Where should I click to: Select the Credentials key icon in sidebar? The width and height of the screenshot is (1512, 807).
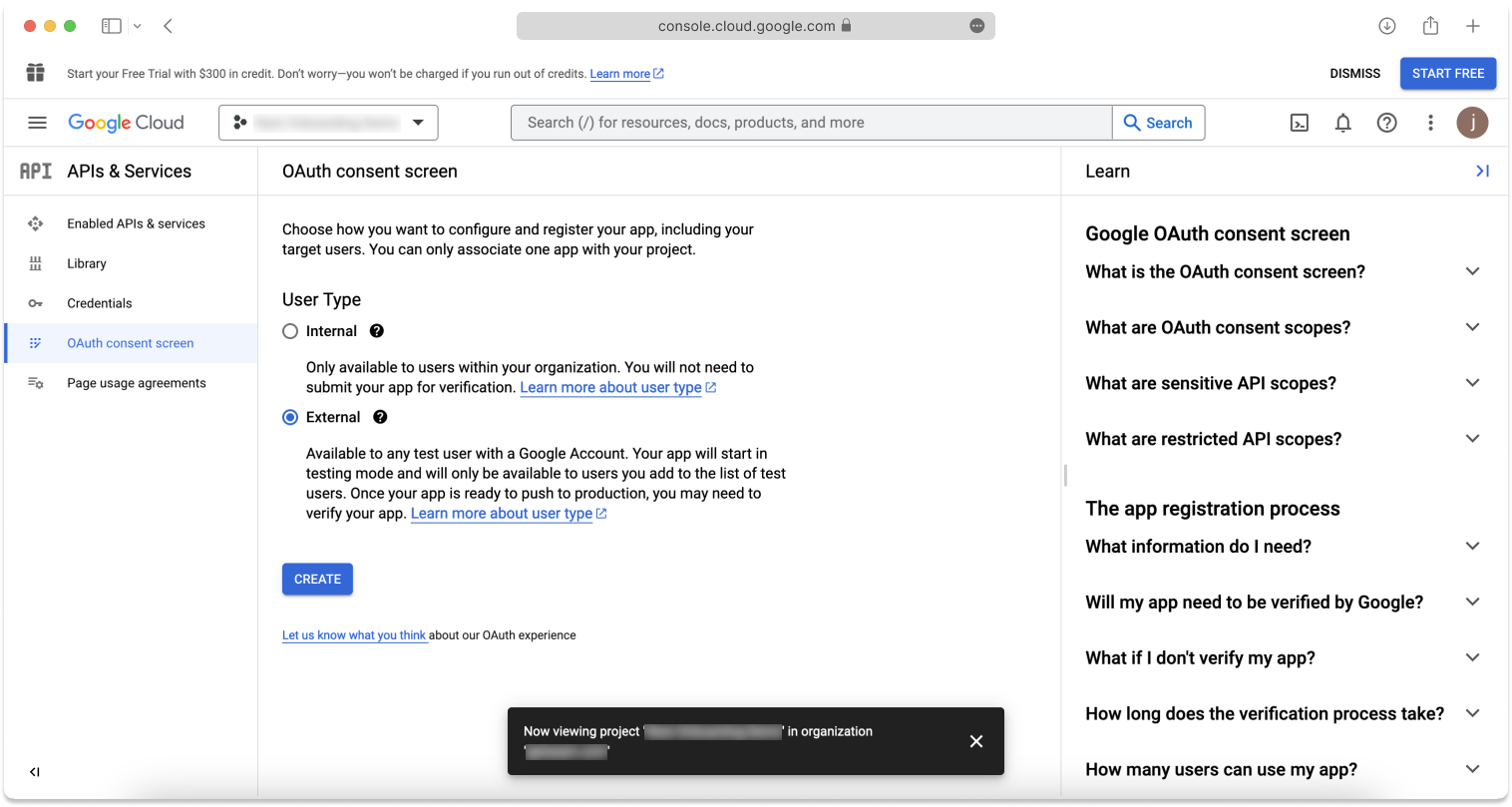pos(36,302)
